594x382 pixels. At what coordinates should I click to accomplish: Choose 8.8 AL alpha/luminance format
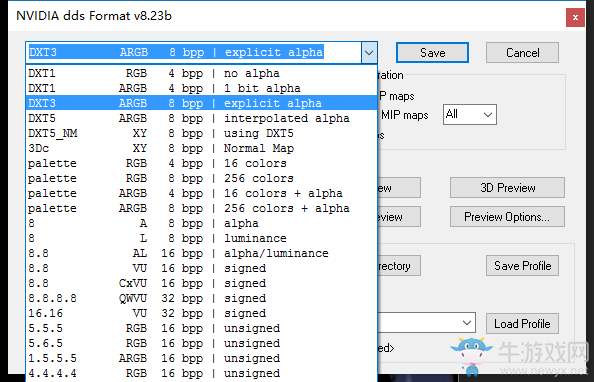201,253
